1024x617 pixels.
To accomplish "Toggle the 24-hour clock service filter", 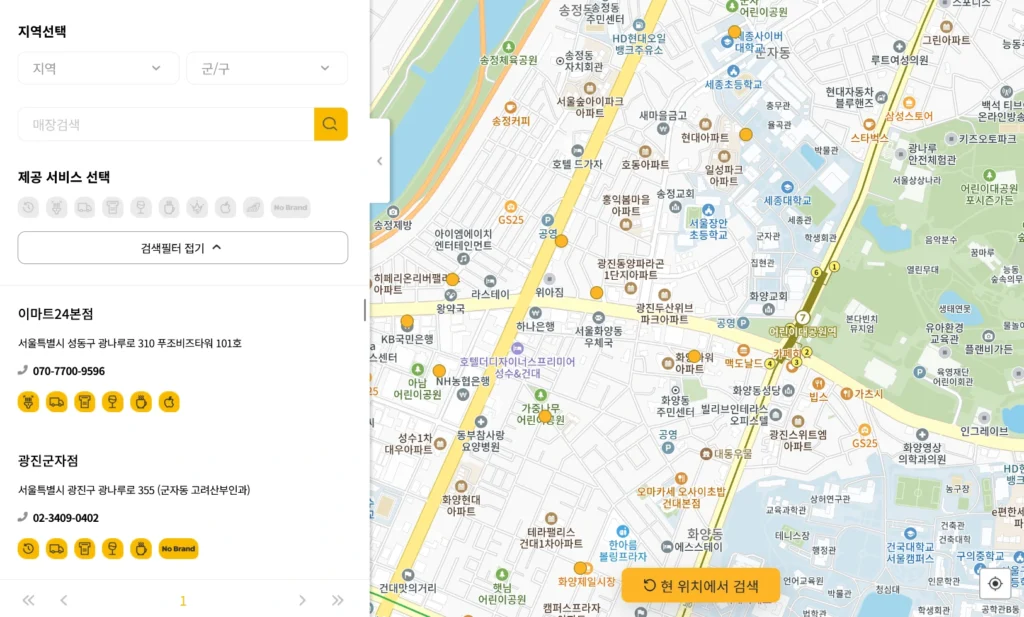I will coord(28,207).
